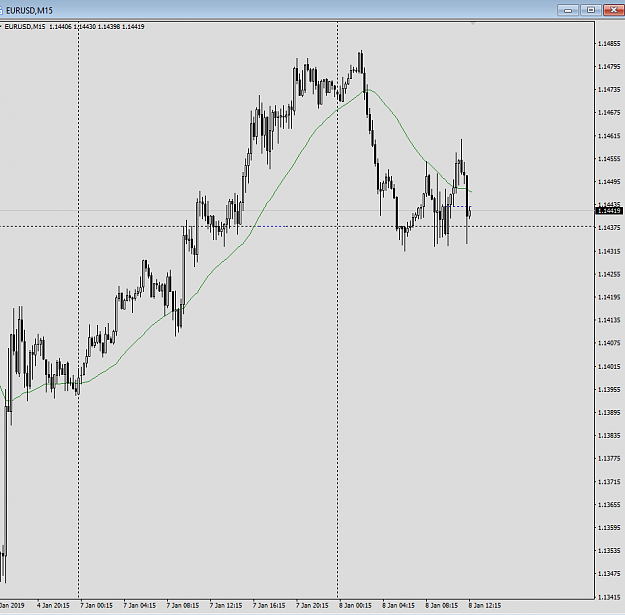Click price label 1.13415 on axis
625x615 pixels.
[x=609, y=597]
